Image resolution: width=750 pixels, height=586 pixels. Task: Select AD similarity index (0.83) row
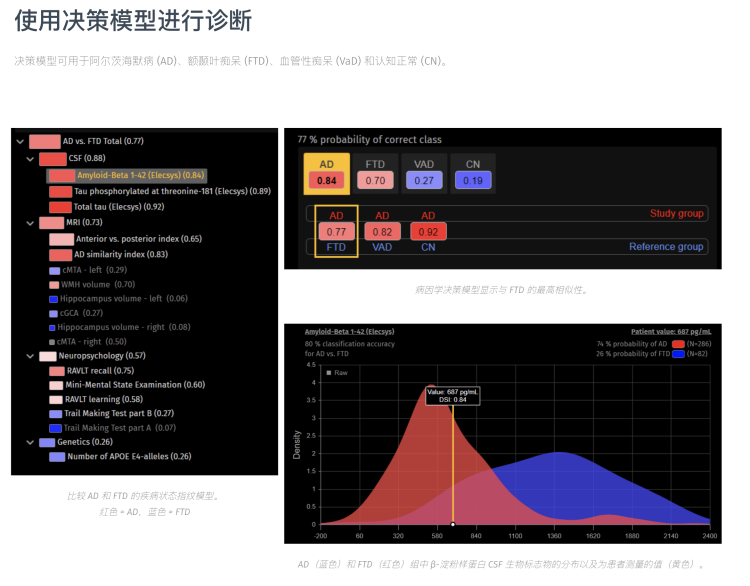(x=109, y=254)
